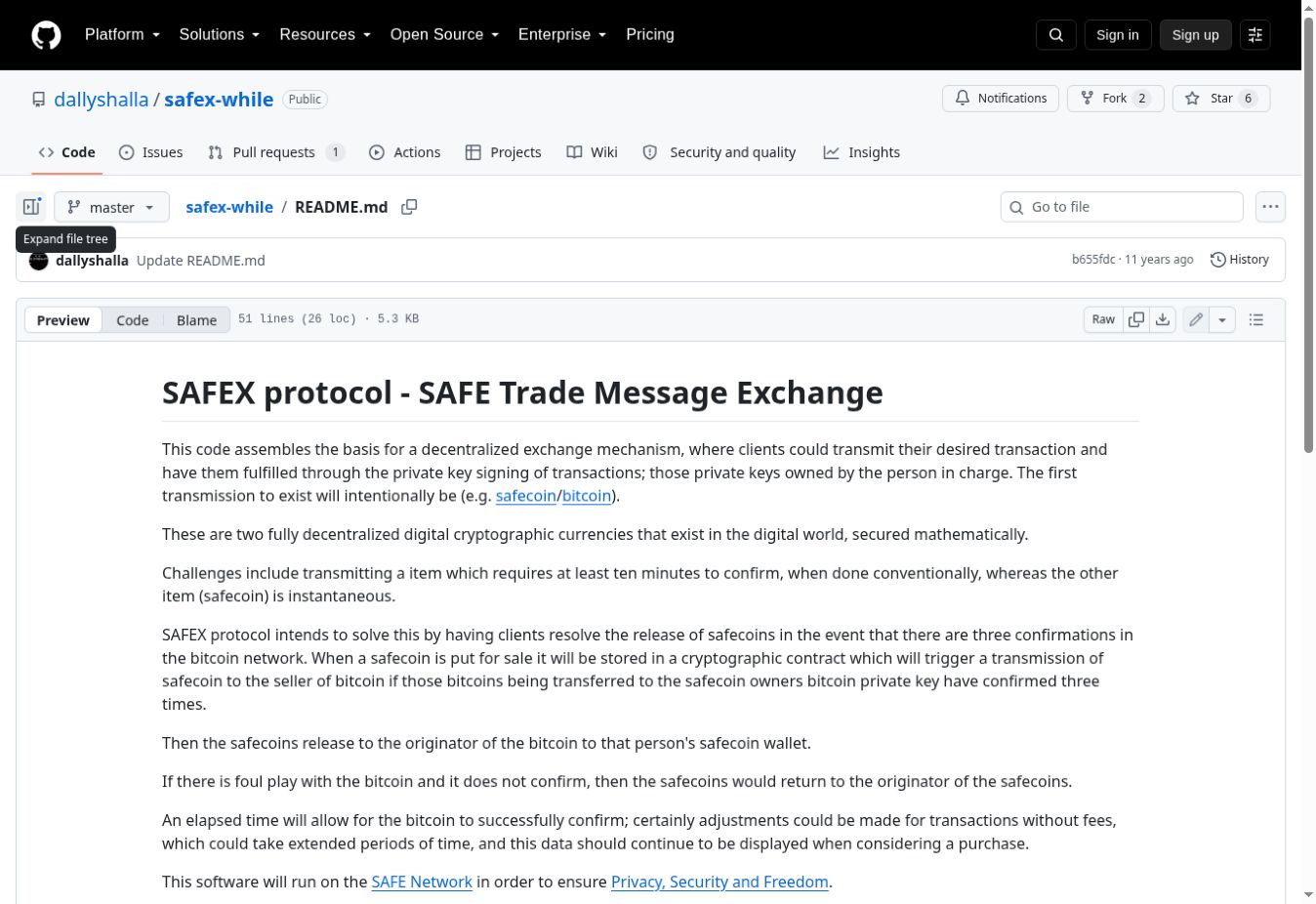Viewport: 1316px width, 904px height.
Task: Focus the Go to file field
Action: click(1122, 207)
